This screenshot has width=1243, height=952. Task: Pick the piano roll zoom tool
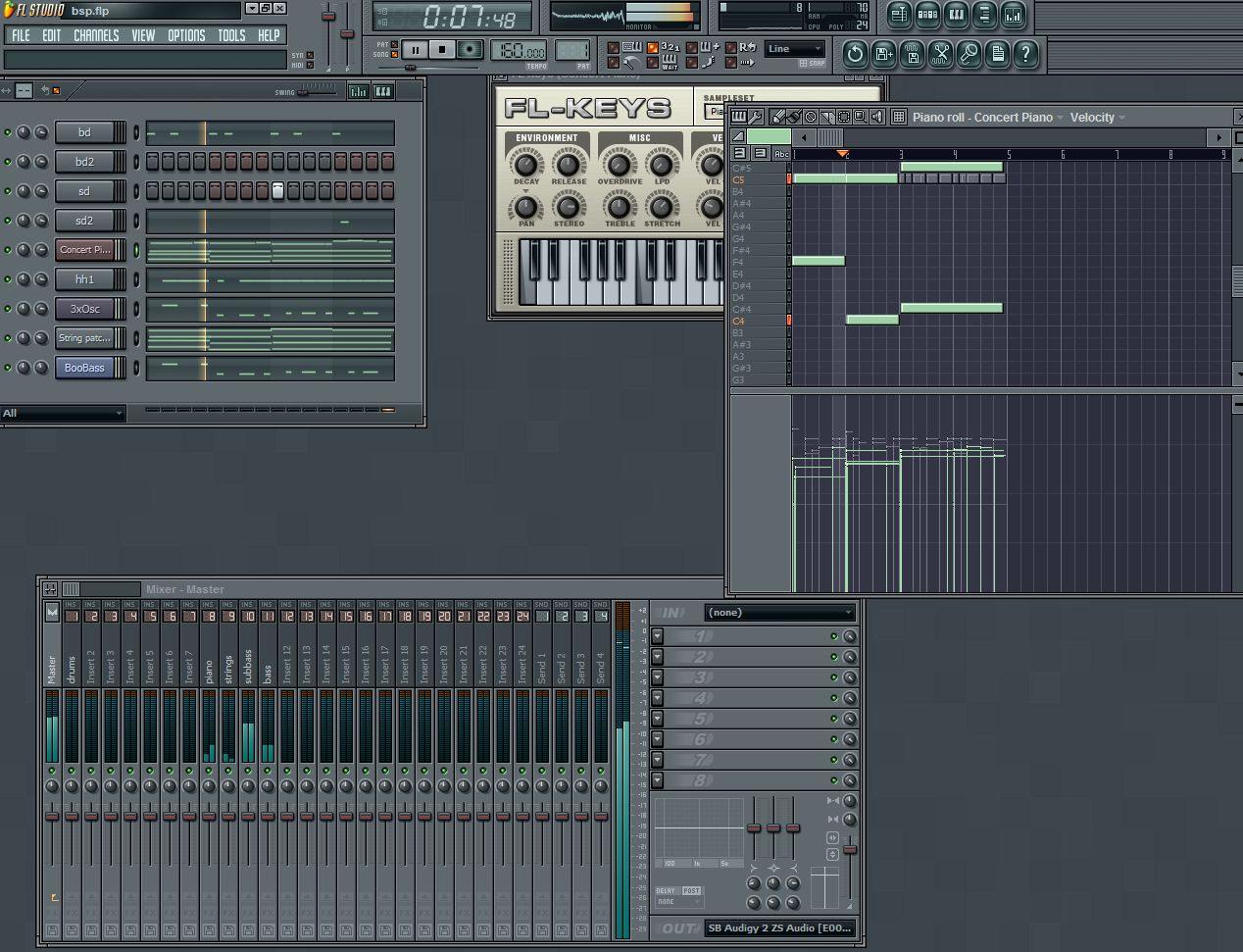coord(860,117)
